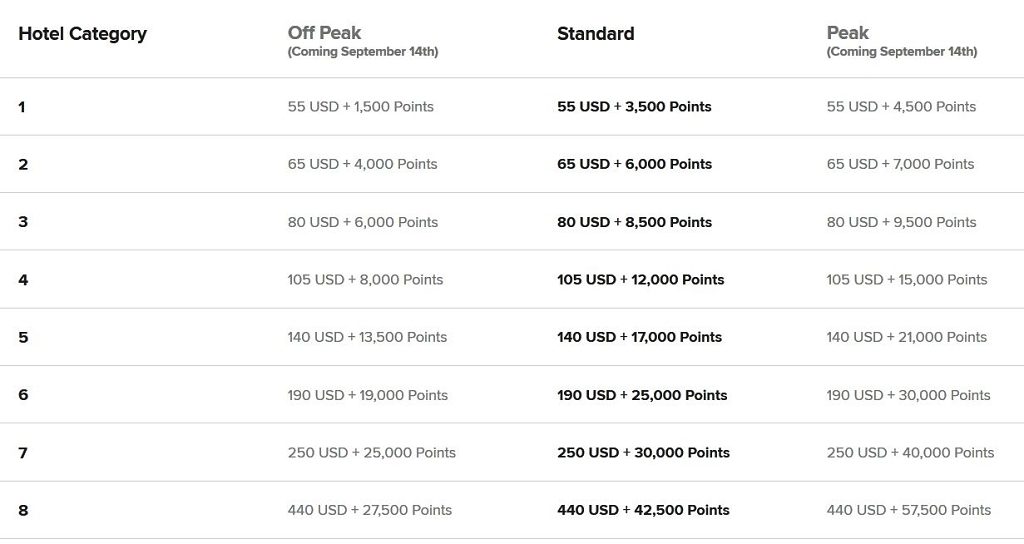The image size is (1024, 544).
Task: Click 440 USD + 27,500 Points cell
Action: point(369,511)
